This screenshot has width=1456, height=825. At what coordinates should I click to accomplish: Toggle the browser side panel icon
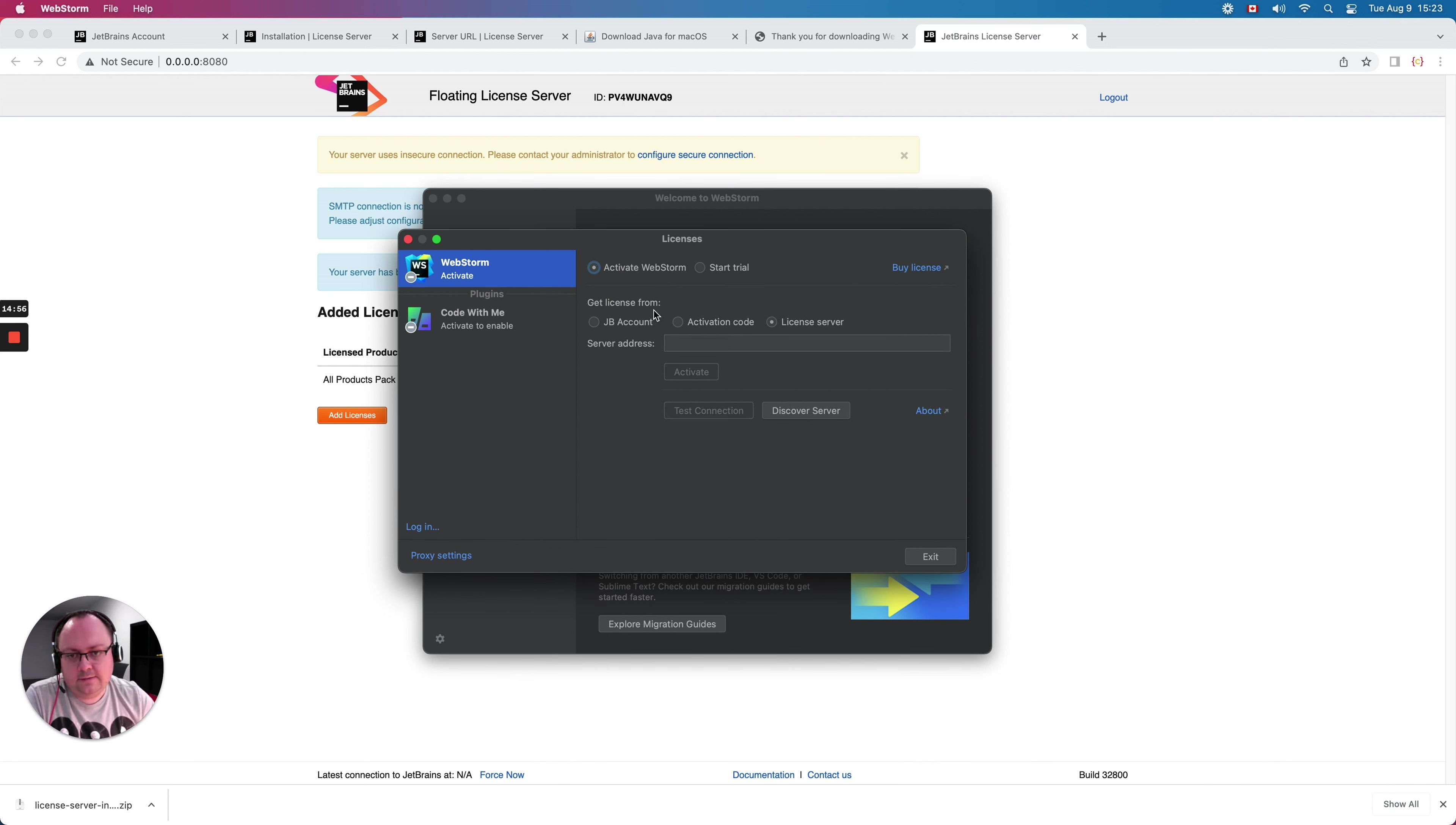pyautogui.click(x=1395, y=62)
